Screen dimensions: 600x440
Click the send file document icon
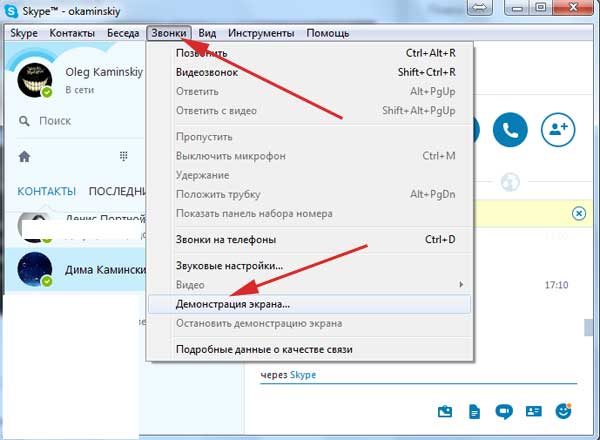point(475,411)
